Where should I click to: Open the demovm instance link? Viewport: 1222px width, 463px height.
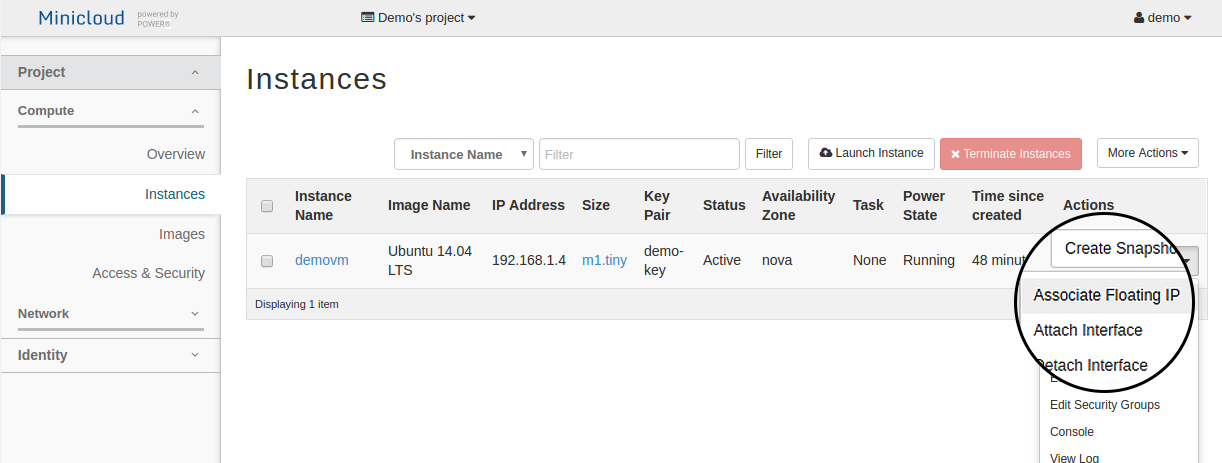[322, 260]
